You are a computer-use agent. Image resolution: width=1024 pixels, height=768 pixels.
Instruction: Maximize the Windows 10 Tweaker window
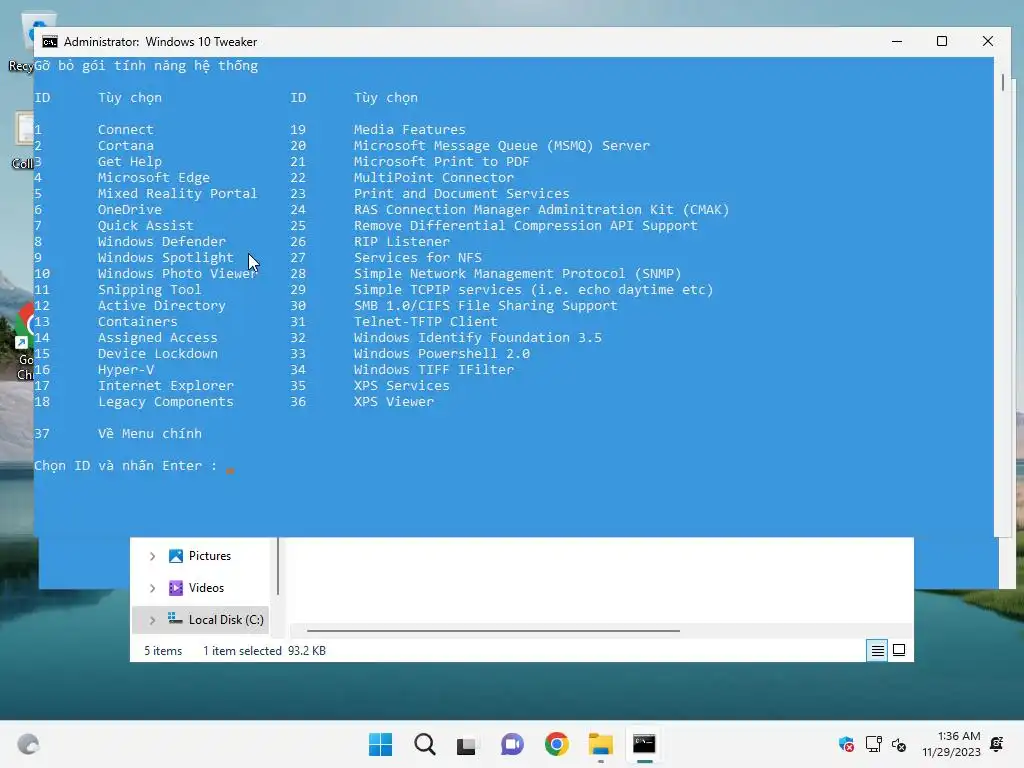click(x=942, y=41)
